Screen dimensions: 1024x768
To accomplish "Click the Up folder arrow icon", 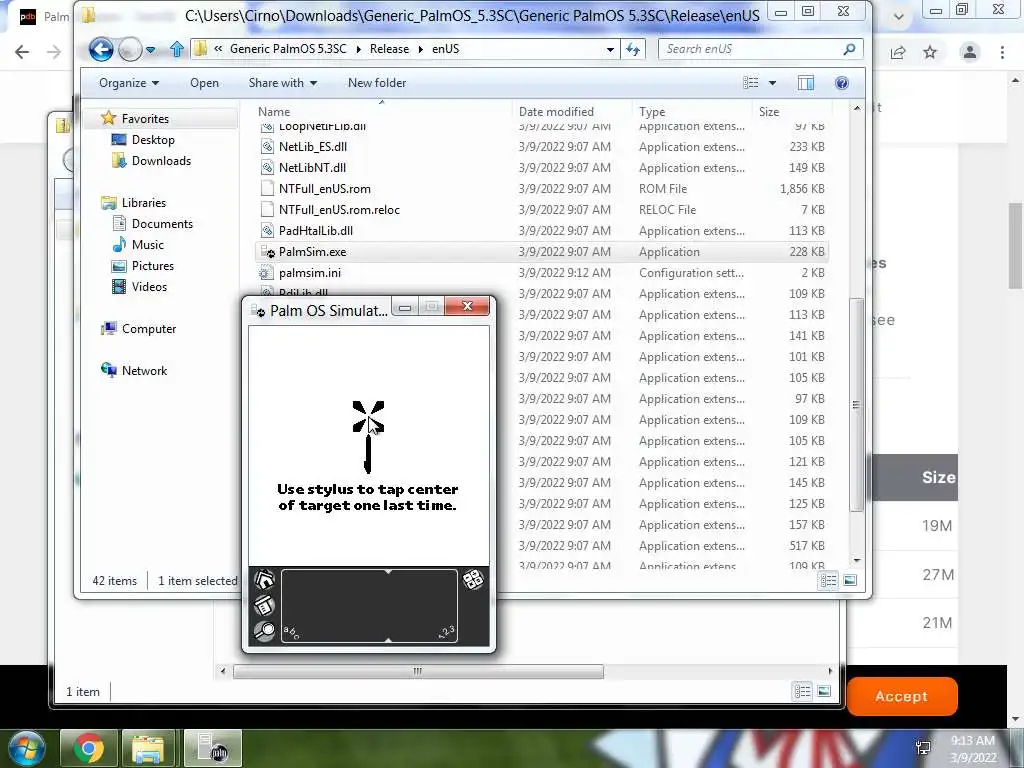I will tap(176, 49).
